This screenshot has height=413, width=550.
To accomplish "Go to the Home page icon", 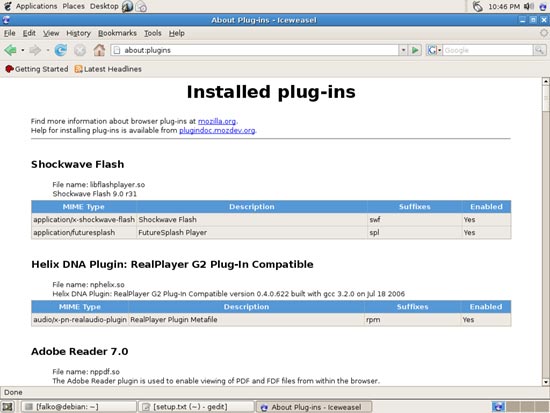I will coord(99,51).
